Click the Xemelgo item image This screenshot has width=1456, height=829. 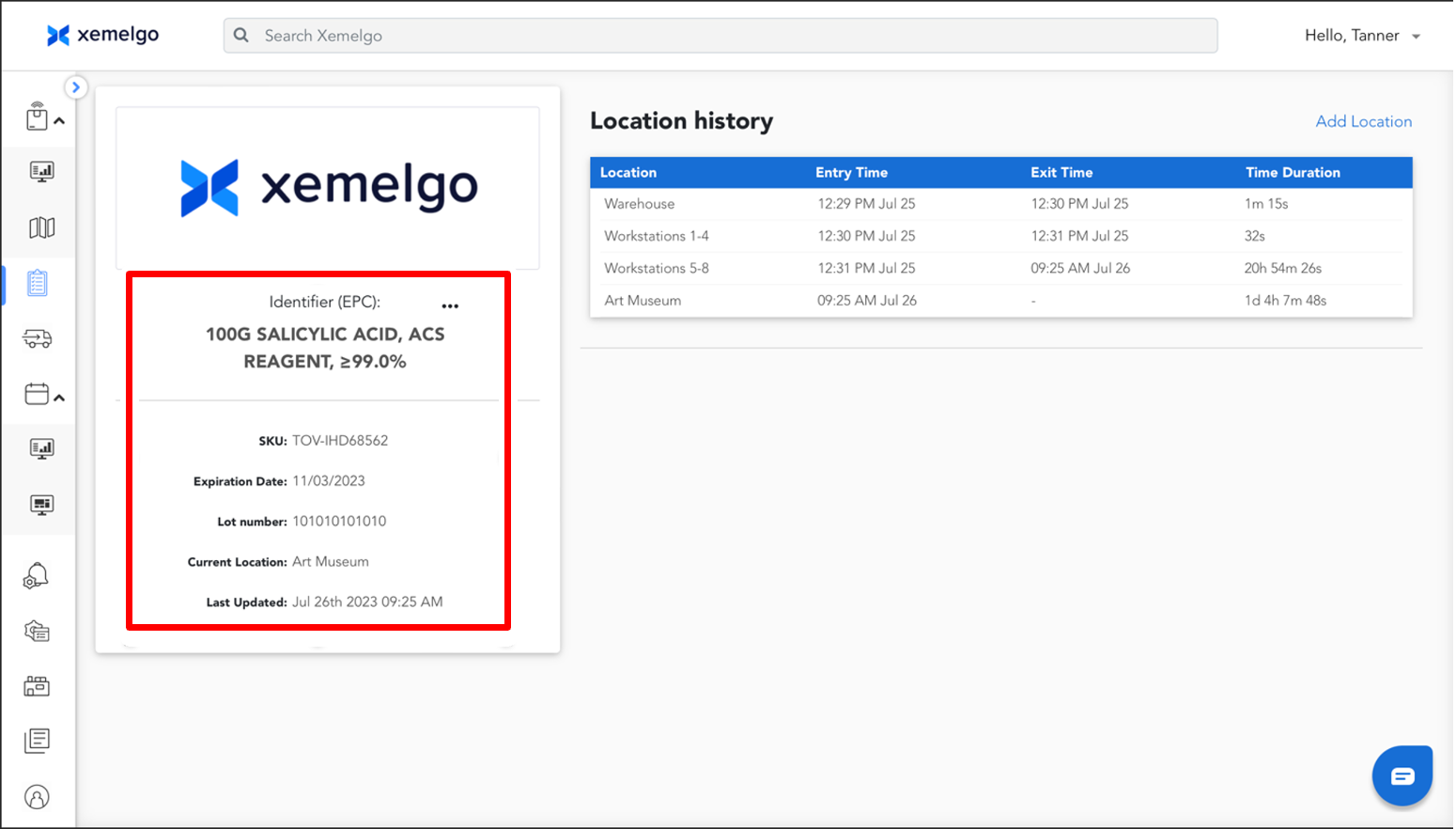coord(328,188)
